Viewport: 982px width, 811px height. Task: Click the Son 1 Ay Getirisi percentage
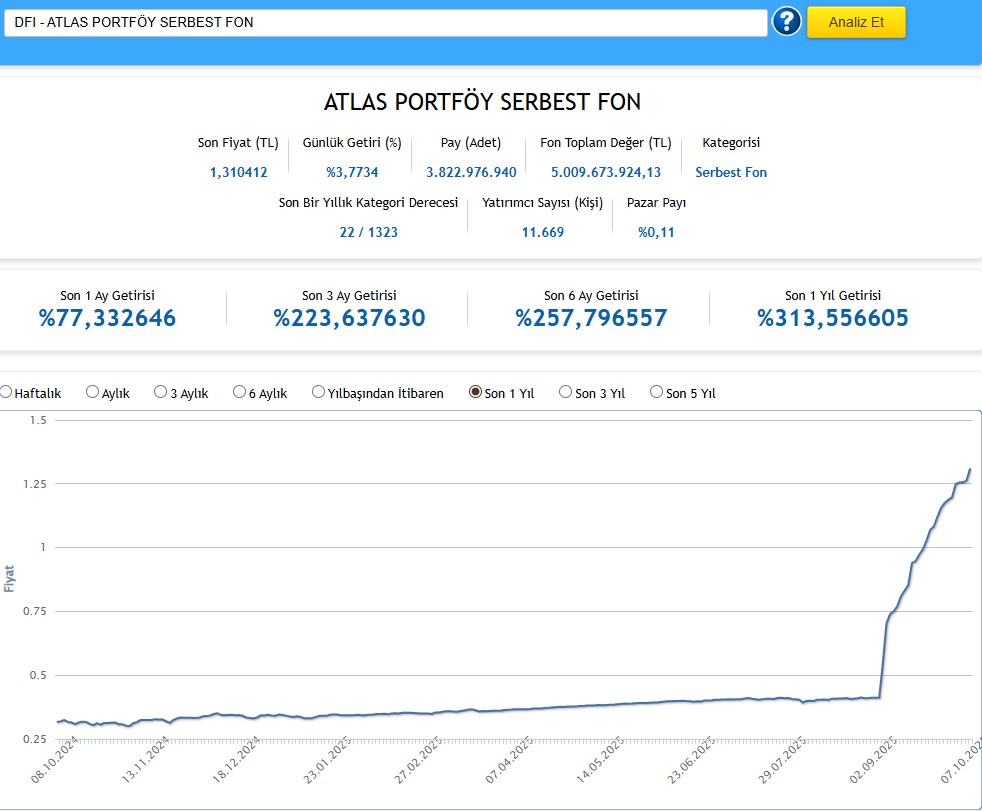click(107, 318)
